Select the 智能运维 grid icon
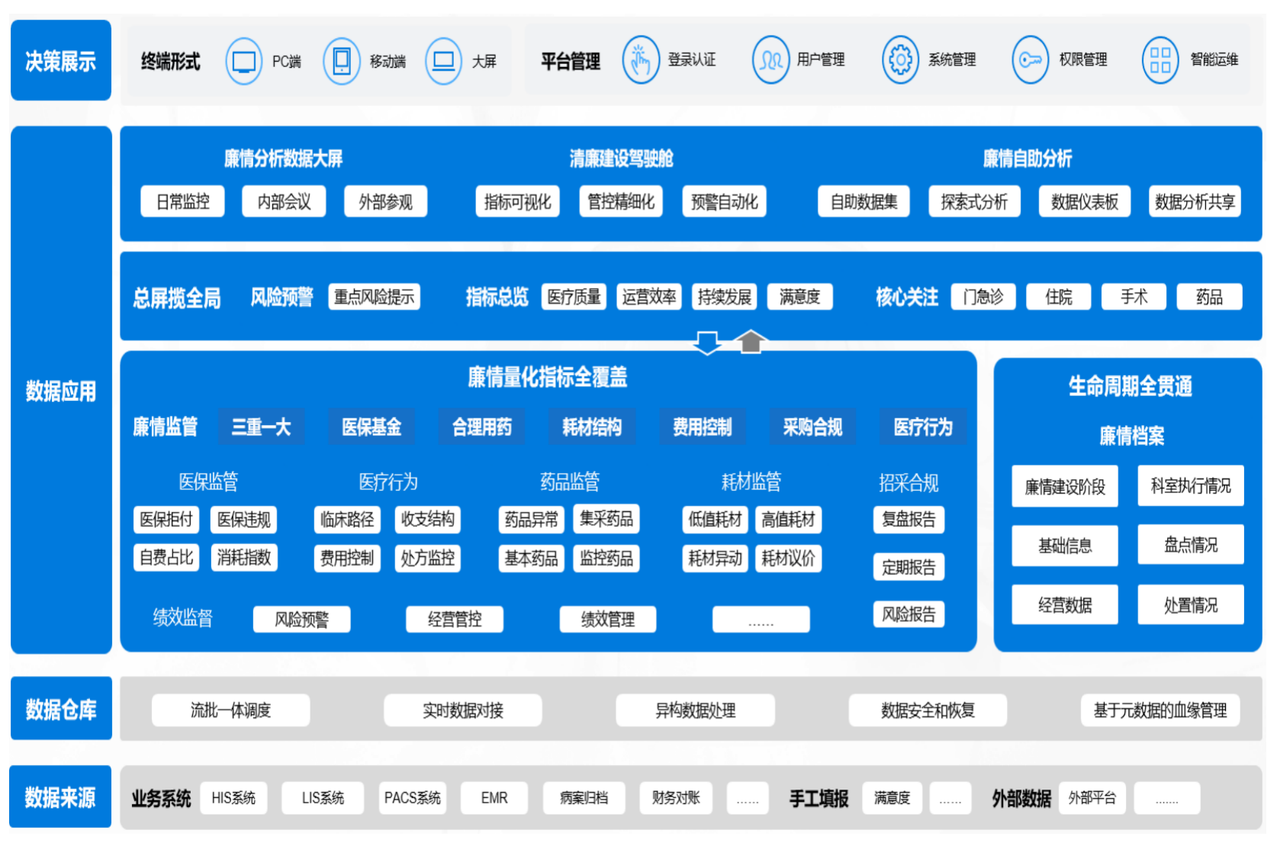1280x849 pixels. click(x=1160, y=60)
